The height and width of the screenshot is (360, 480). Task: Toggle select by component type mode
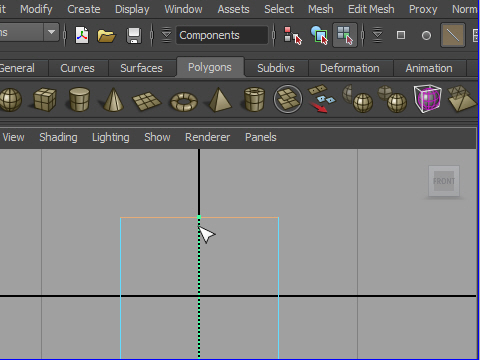(x=345, y=35)
